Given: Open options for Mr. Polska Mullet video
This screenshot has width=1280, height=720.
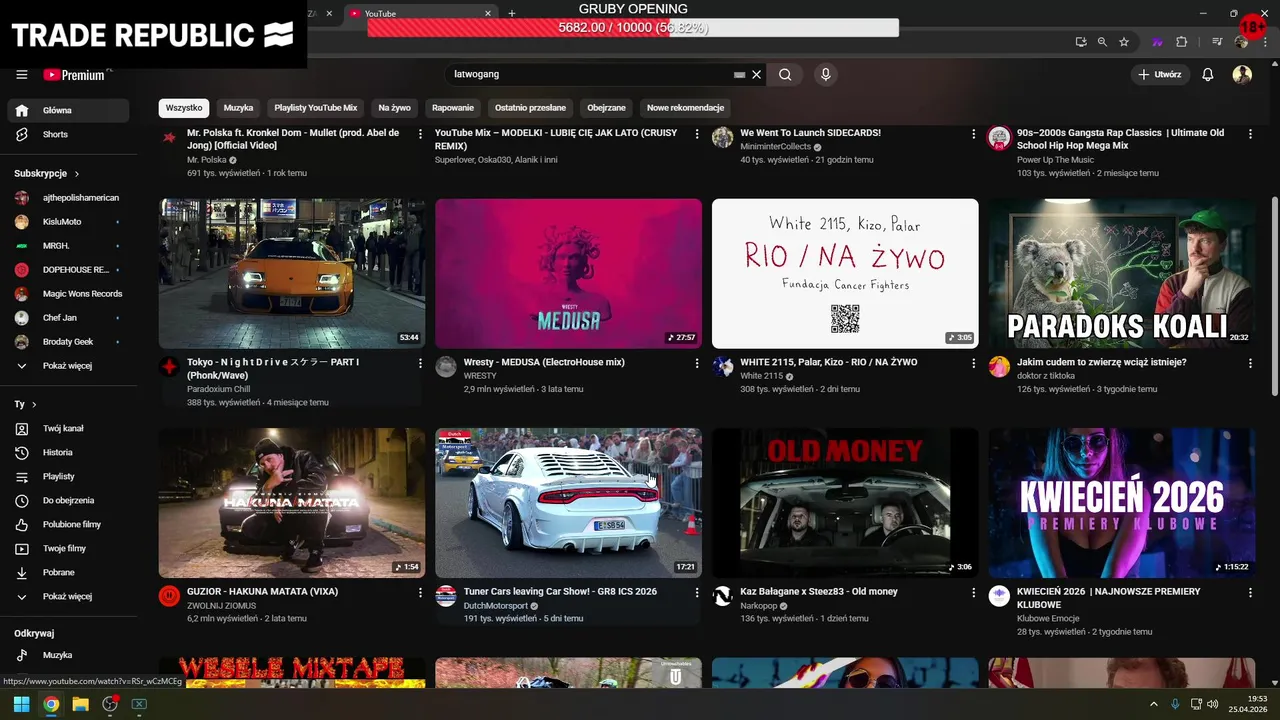Looking at the screenshot, I should (420, 133).
